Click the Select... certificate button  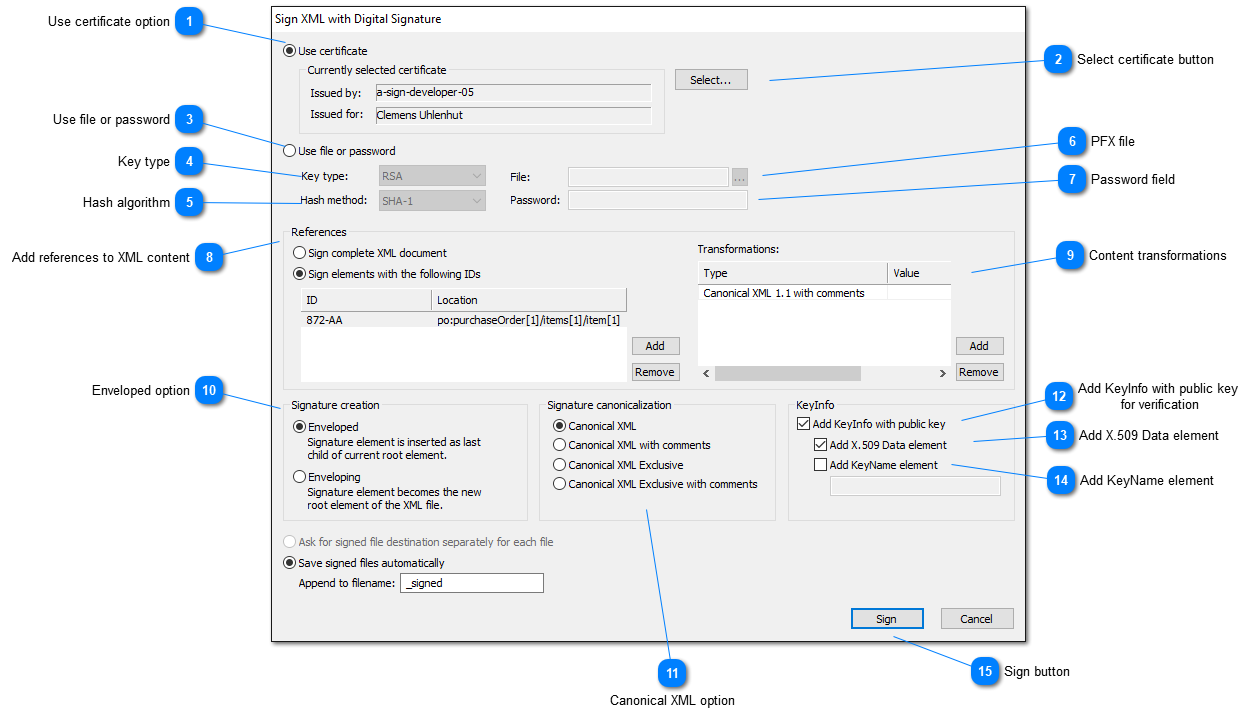pos(711,80)
